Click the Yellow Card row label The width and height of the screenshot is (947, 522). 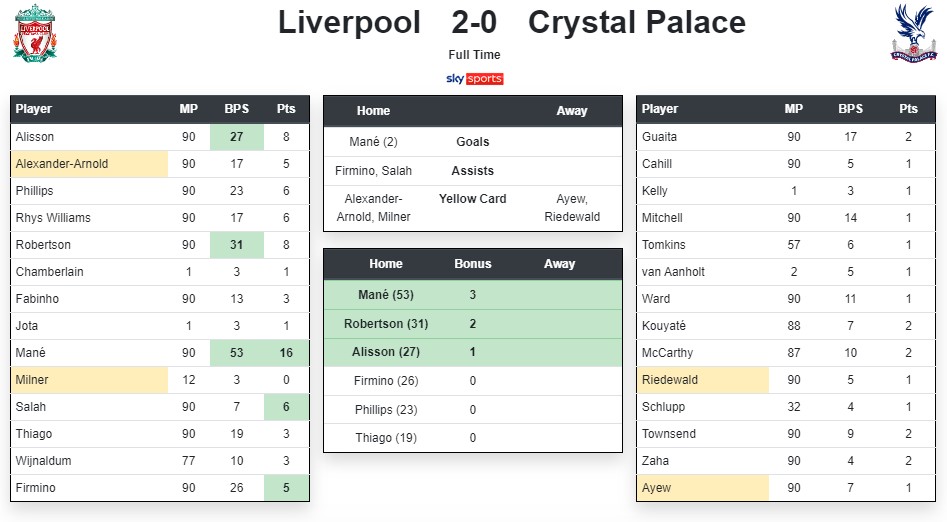pos(473,199)
